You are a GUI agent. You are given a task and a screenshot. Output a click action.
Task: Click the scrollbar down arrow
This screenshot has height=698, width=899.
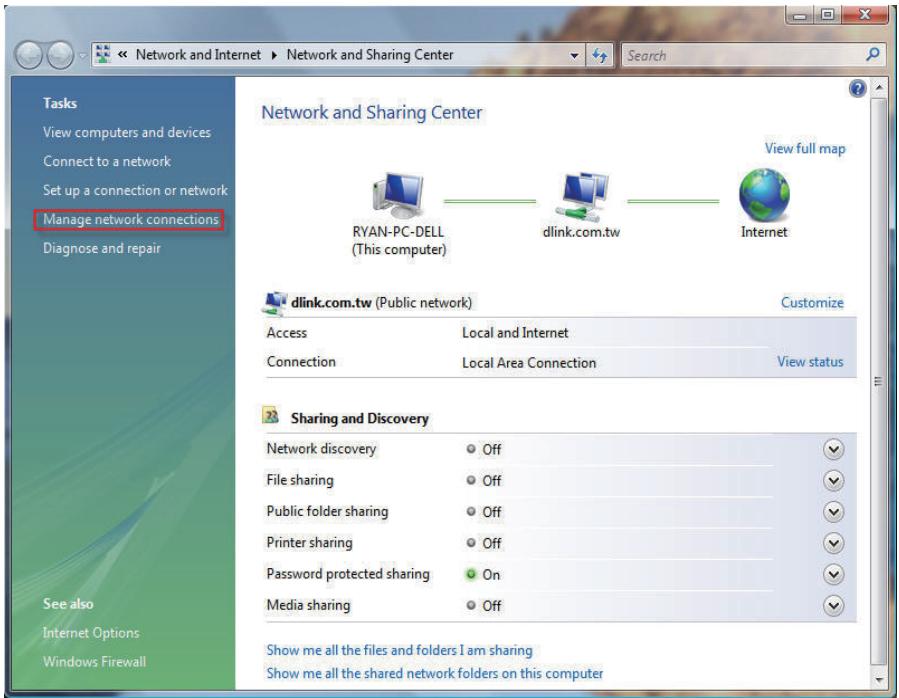[x=878, y=679]
